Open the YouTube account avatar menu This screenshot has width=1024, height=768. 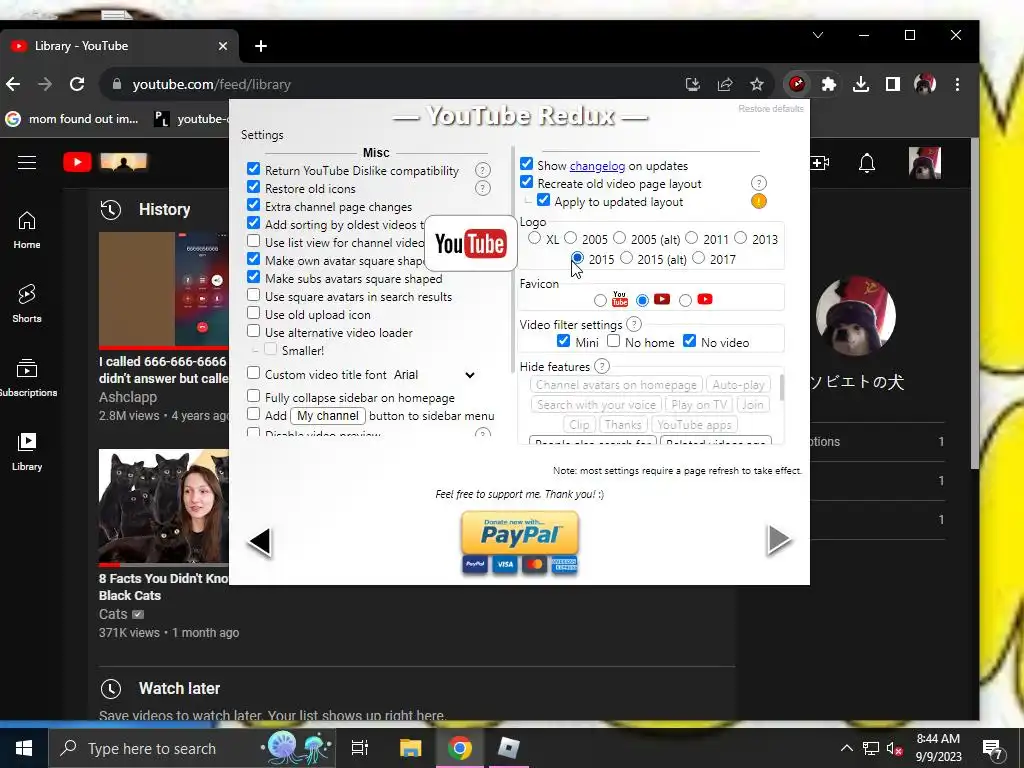coord(925,163)
